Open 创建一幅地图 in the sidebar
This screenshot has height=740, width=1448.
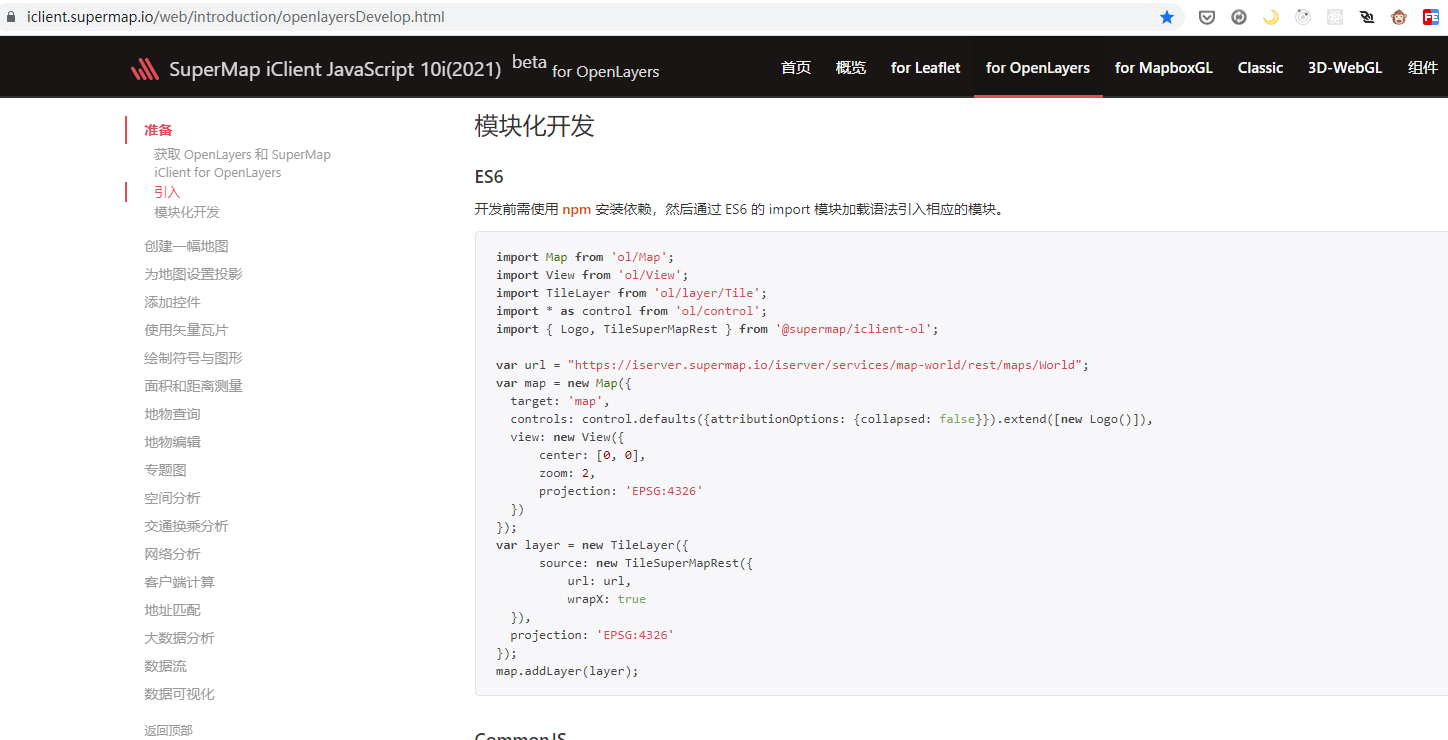(x=186, y=246)
